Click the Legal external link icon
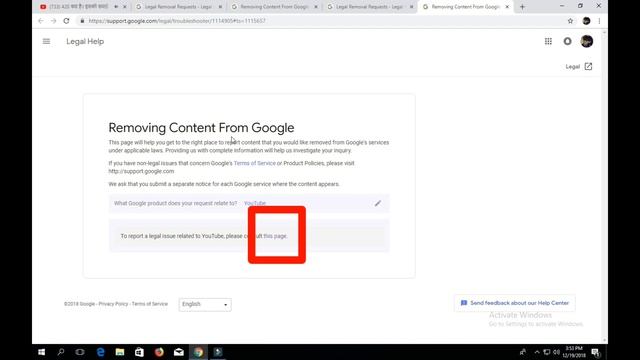This screenshot has width=640, height=360. tap(588, 67)
